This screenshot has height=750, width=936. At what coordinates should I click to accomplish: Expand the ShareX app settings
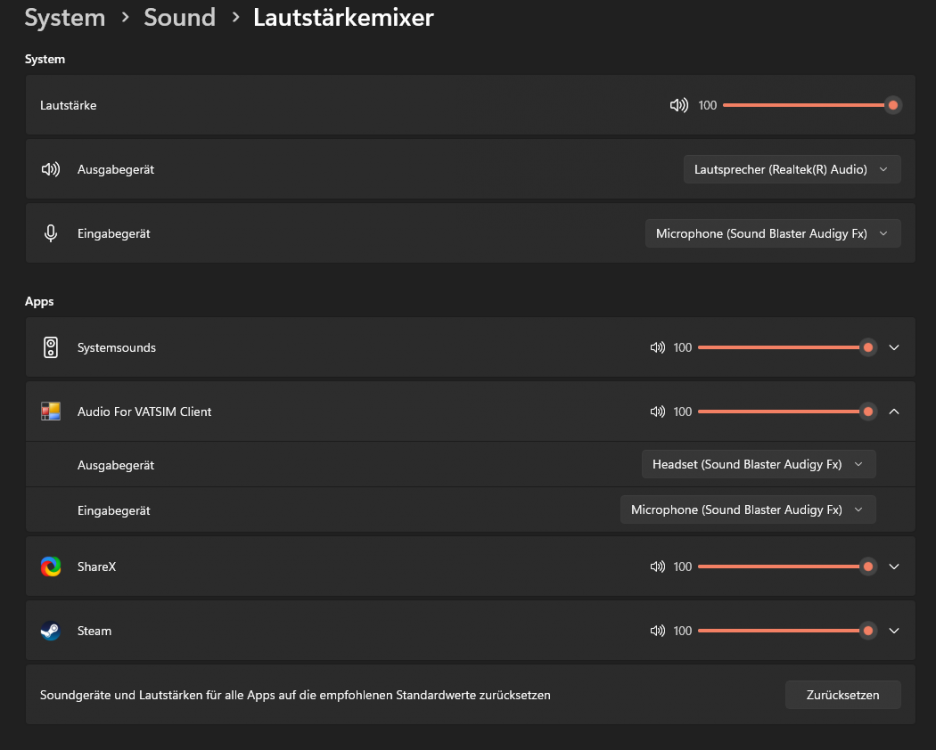[894, 566]
